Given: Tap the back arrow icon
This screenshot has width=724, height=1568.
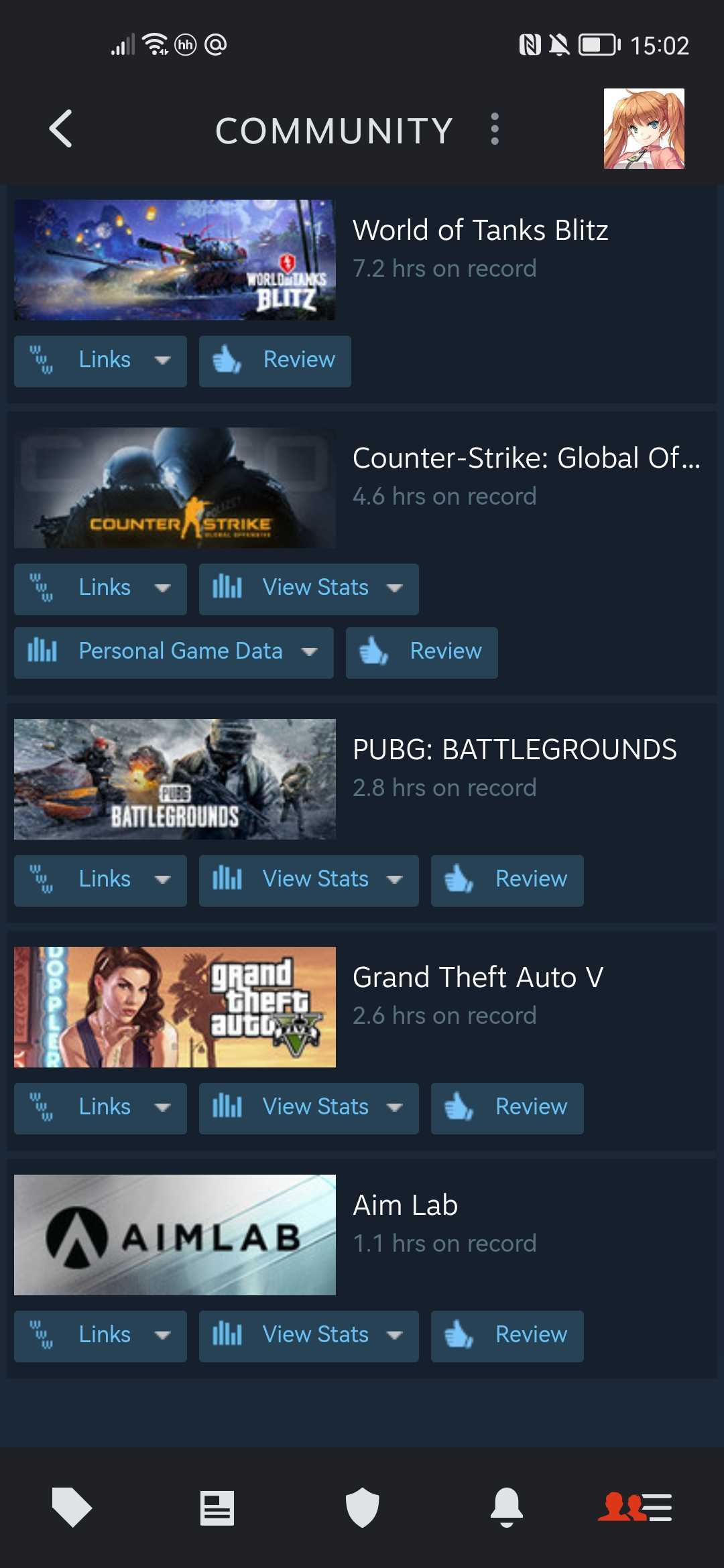Looking at the screenshot, I should (x=61, y=129).
